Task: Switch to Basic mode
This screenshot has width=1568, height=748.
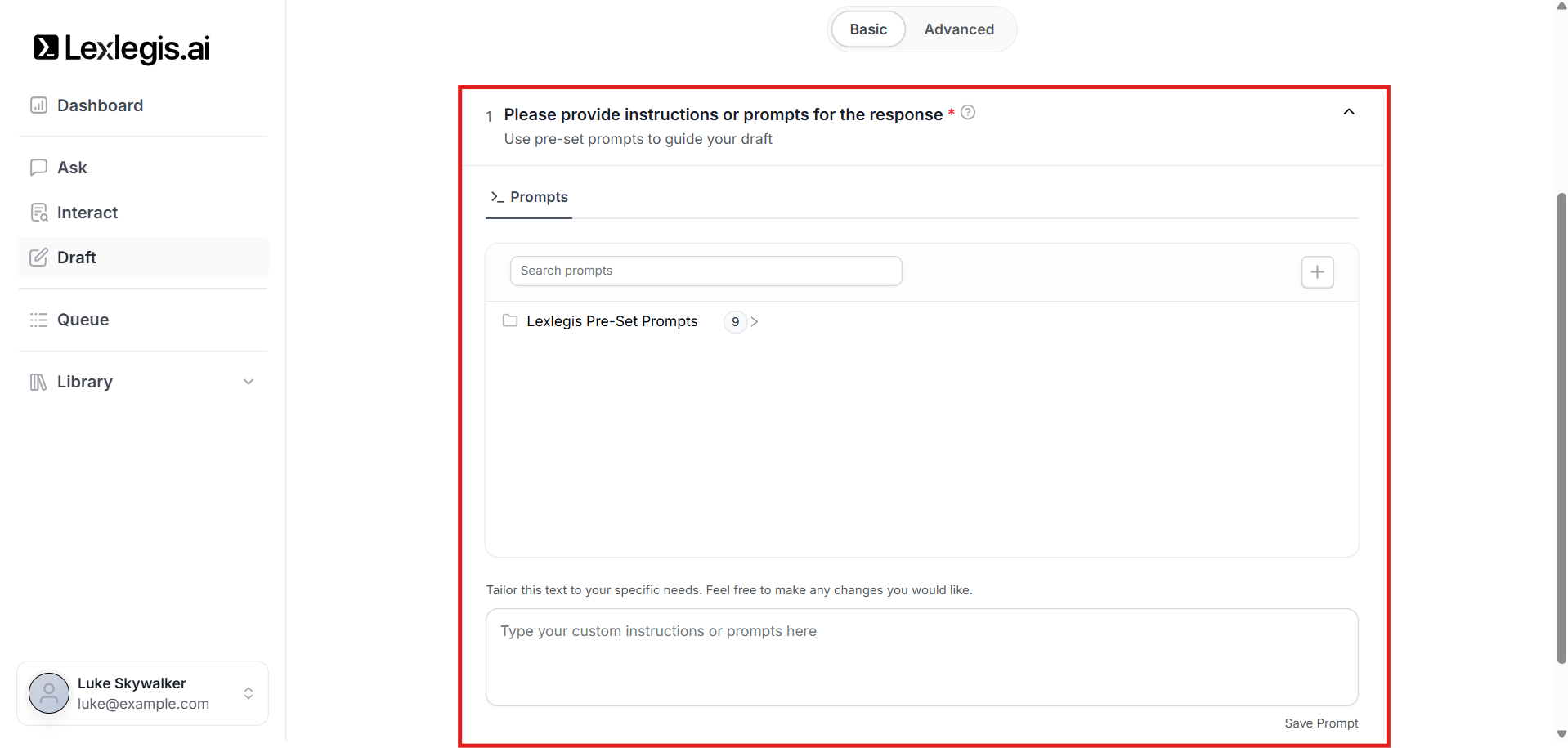Action: point(867,29)
